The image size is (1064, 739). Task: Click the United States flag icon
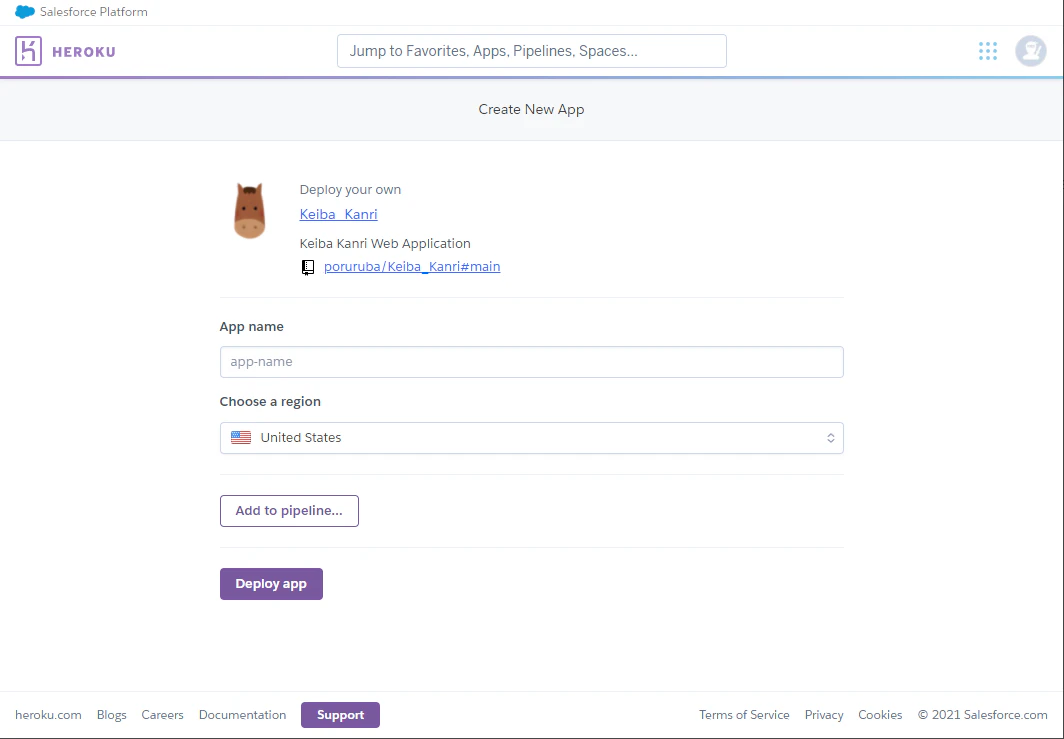click(x=241, y=438)
